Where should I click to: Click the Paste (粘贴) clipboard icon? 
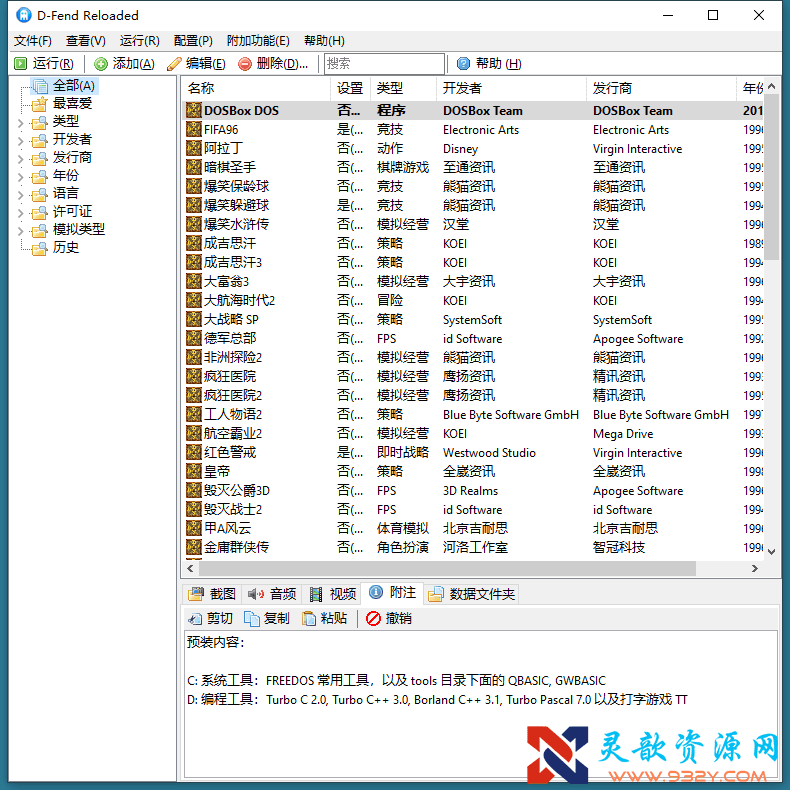click(308, 618)
